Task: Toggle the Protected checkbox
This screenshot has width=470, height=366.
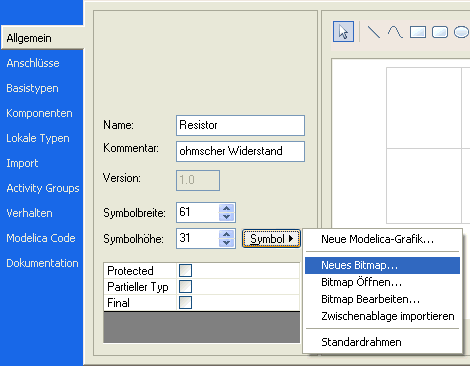Action: (185, 270)
